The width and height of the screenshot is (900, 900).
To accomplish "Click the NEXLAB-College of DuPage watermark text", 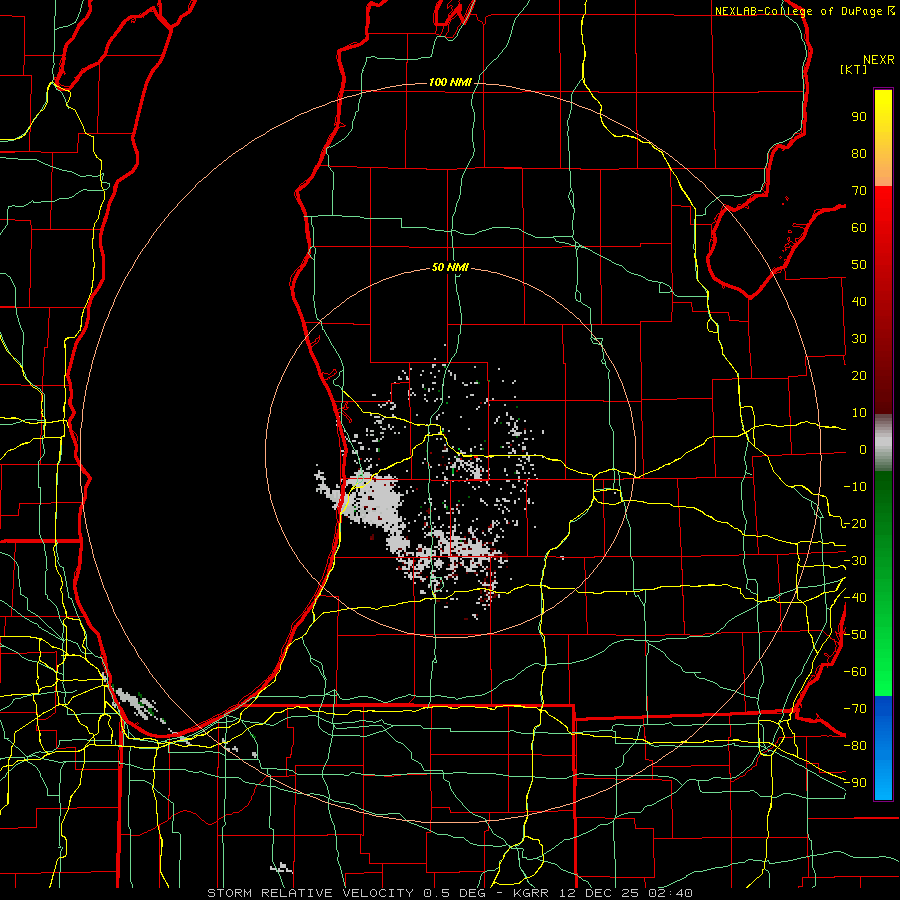I will click(804, 11).
